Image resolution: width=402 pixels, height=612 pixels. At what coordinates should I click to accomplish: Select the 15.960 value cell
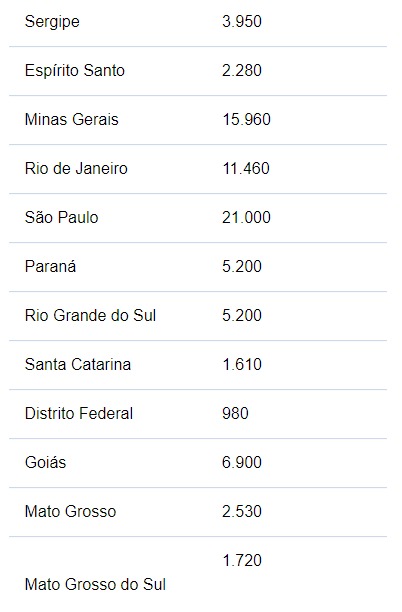(x=246, y=119)
